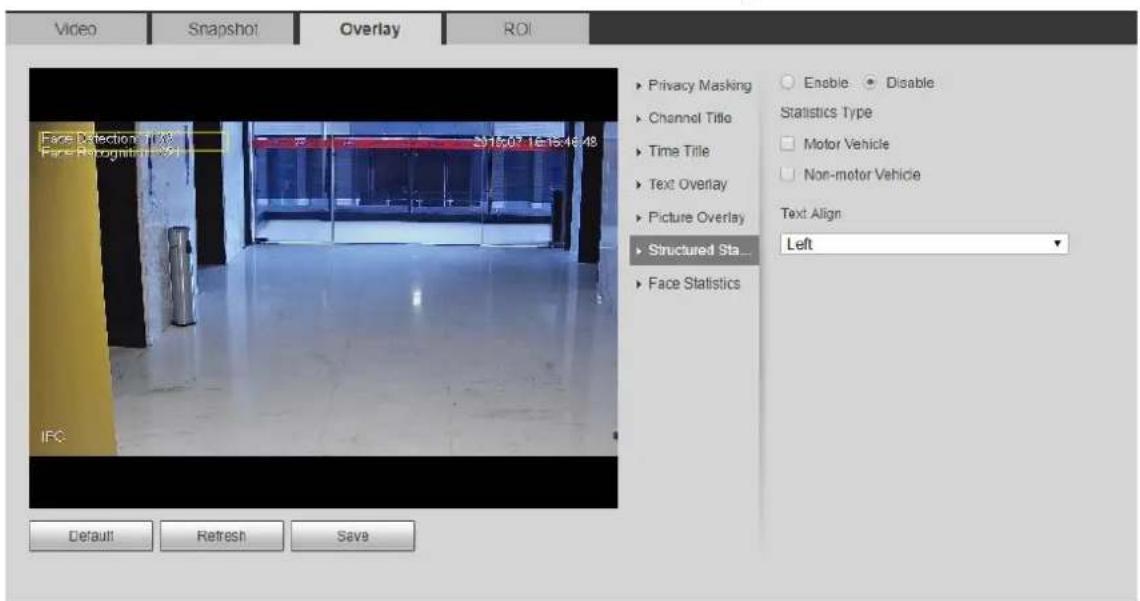Check the Motor Vehicle checkbox
The width and height of the screenshot is (1140, 601).
[787, 143]
